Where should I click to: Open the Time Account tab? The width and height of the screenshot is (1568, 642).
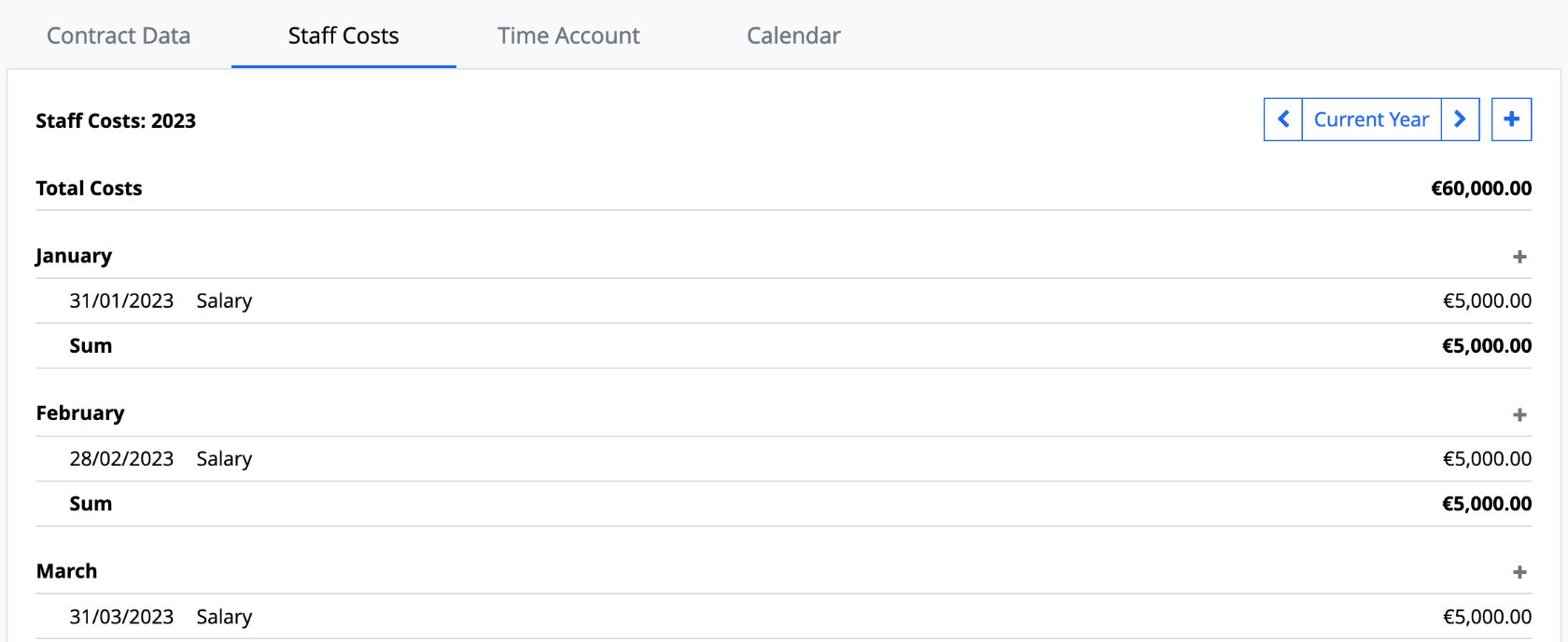coord(568,35)
